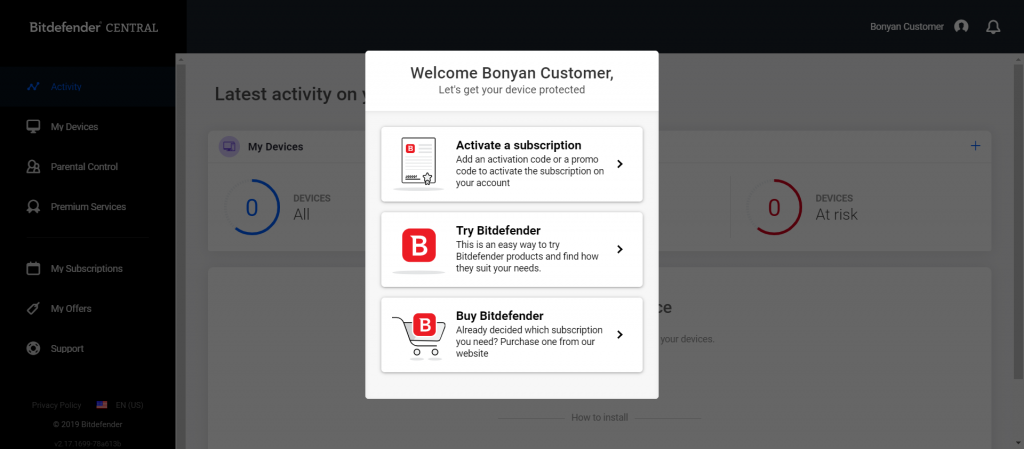Click the plus icon to add device
Viewport: 1024px width, 449px height.
click(x=975, y=146)
